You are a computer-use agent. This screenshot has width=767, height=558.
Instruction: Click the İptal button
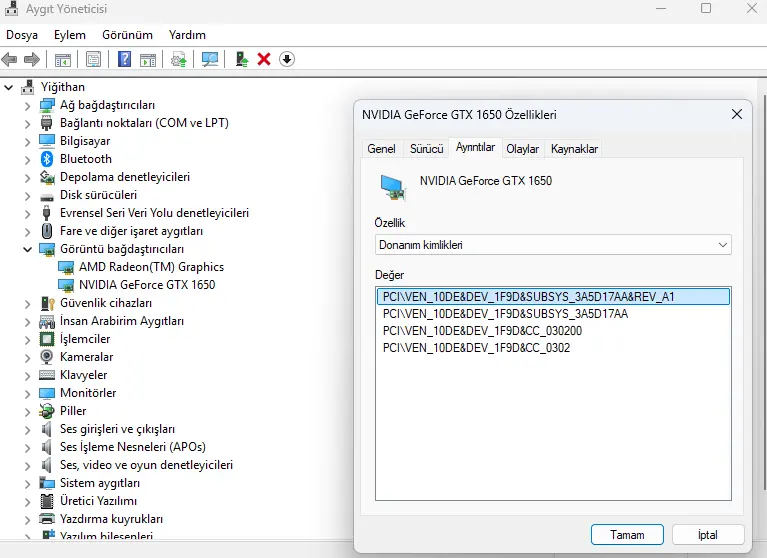(x=708, y=535)
